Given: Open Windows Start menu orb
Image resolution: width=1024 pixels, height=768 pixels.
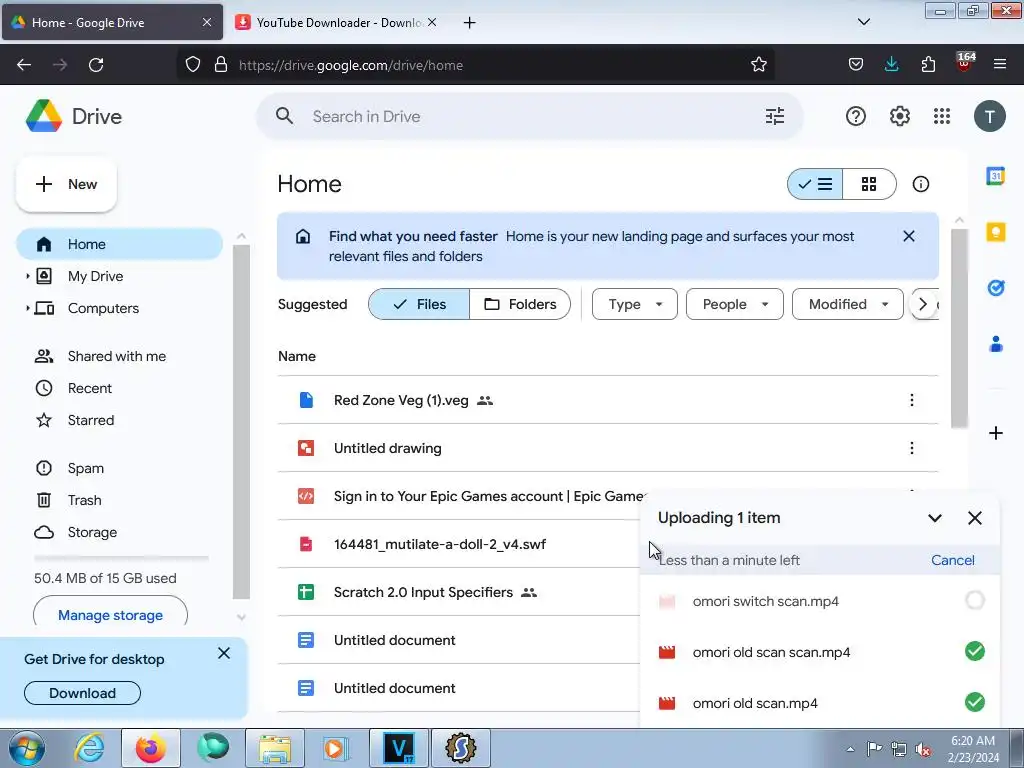Looking at the screenshot, I should tap(26, 748).
